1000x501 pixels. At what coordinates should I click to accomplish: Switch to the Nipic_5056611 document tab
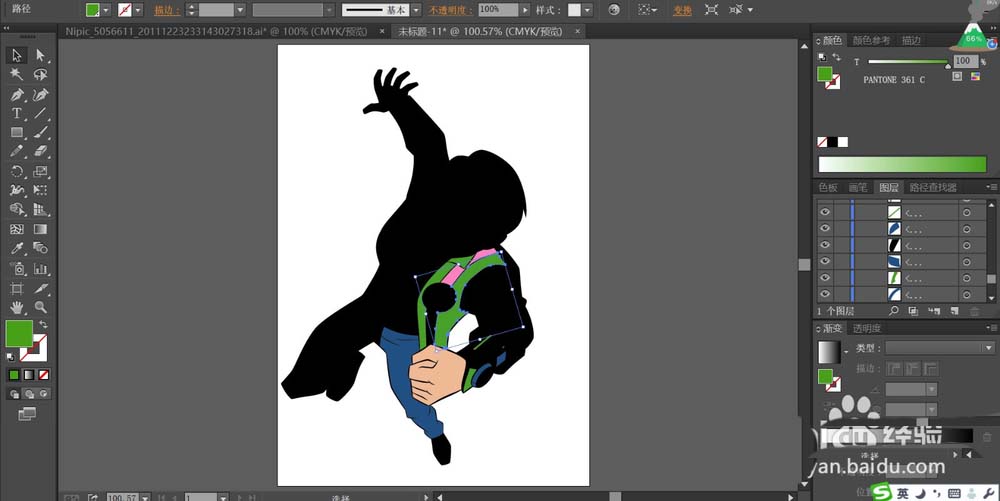216,31
